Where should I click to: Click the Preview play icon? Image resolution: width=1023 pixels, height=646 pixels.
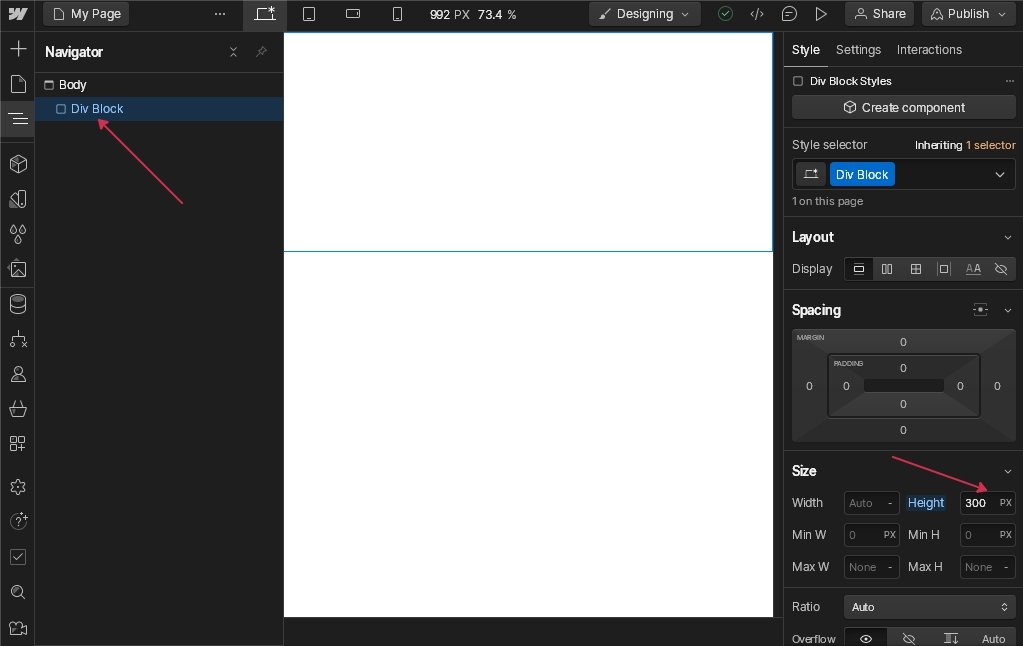click(821, 14)
